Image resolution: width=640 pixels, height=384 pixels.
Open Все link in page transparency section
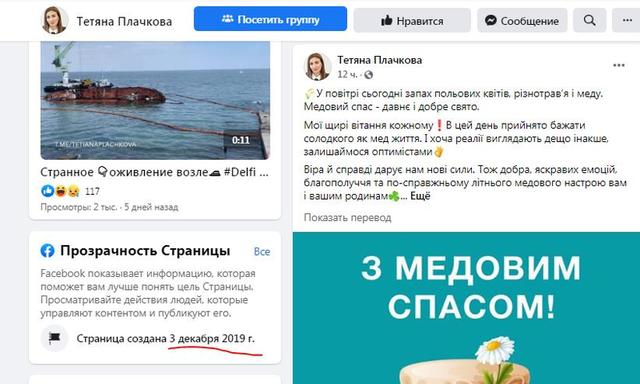[x=262, y=251]
